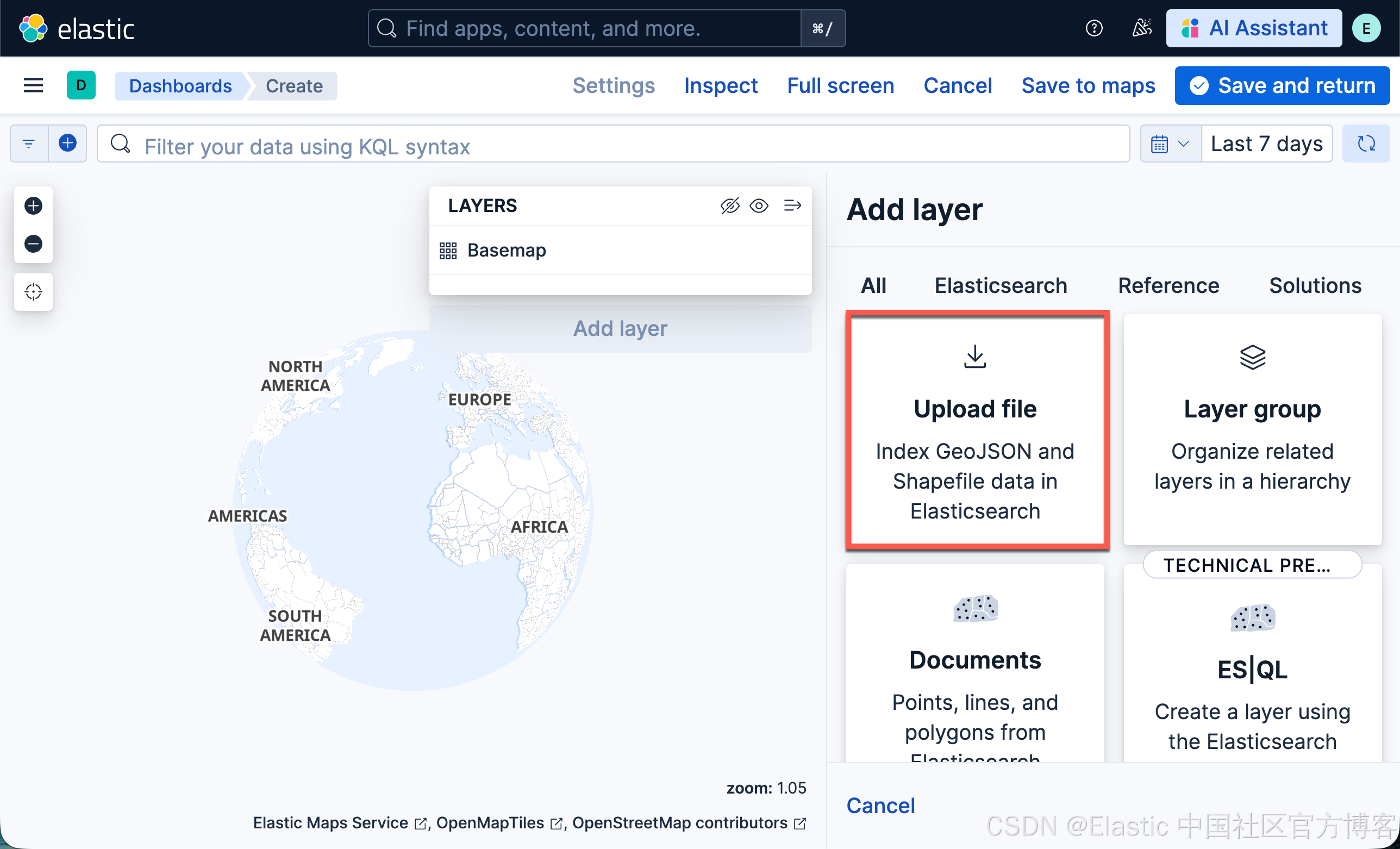This screenshot has width=1400, height=849.
Task: Click the KQL filter query input field
Action: [614, 146]
